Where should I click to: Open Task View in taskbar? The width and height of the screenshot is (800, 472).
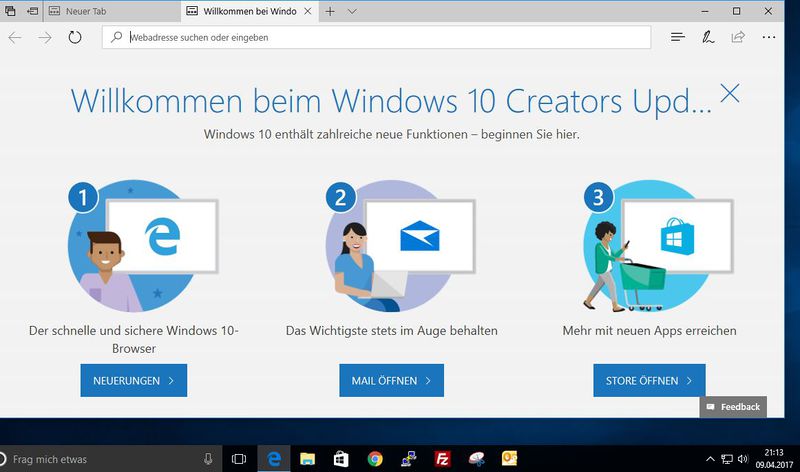[x=239, y=459]
